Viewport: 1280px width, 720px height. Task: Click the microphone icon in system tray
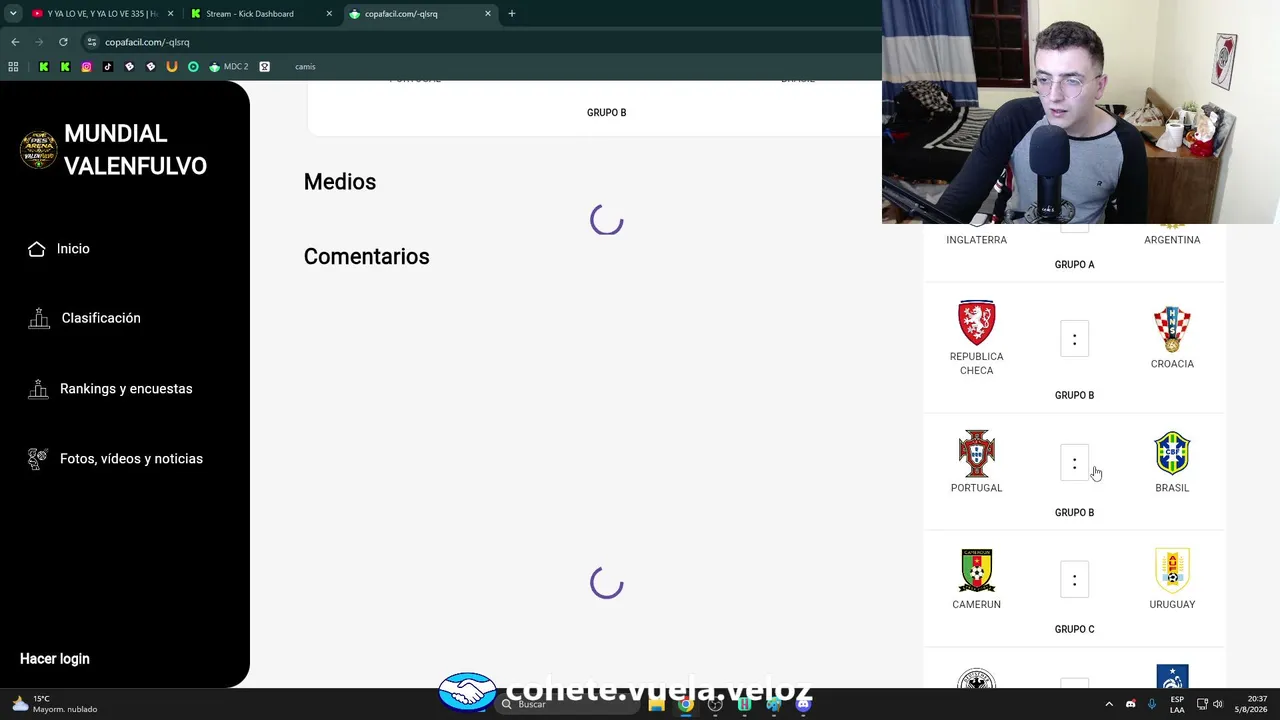coord(1152,704)
